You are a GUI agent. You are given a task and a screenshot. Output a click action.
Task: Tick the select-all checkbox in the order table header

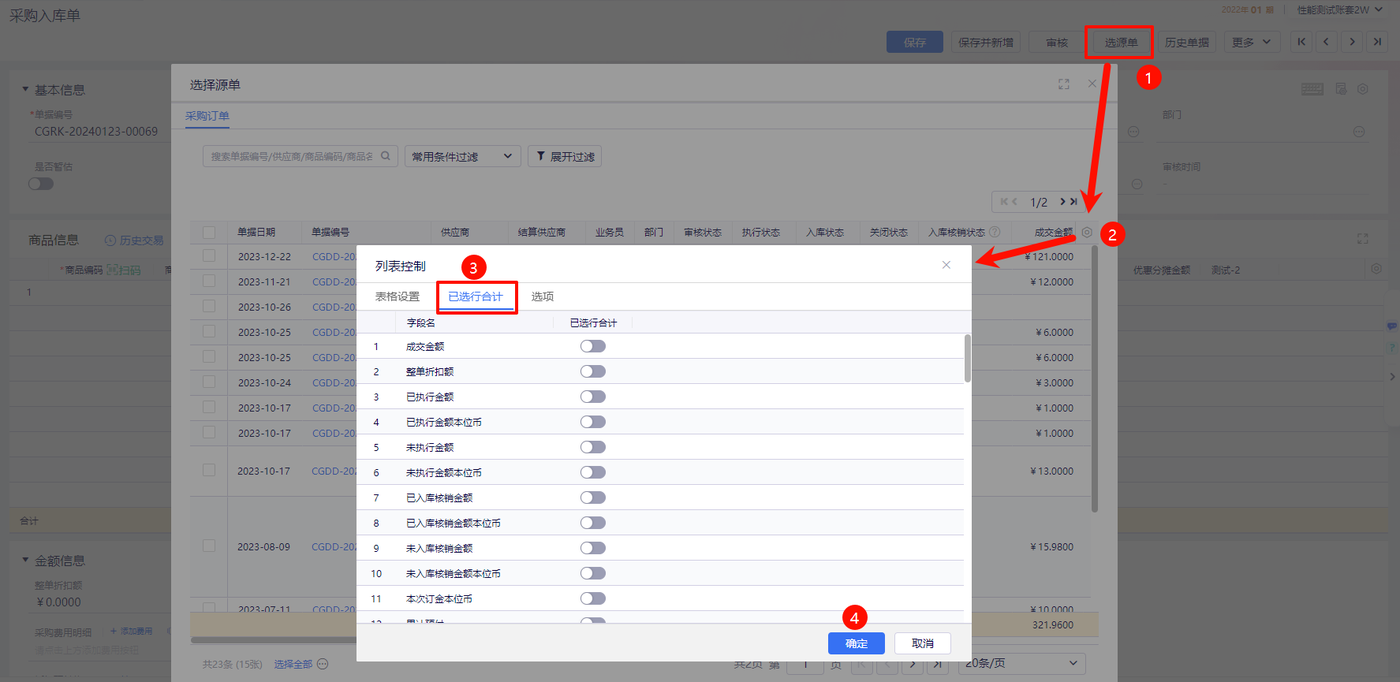(x=209, y=232)
